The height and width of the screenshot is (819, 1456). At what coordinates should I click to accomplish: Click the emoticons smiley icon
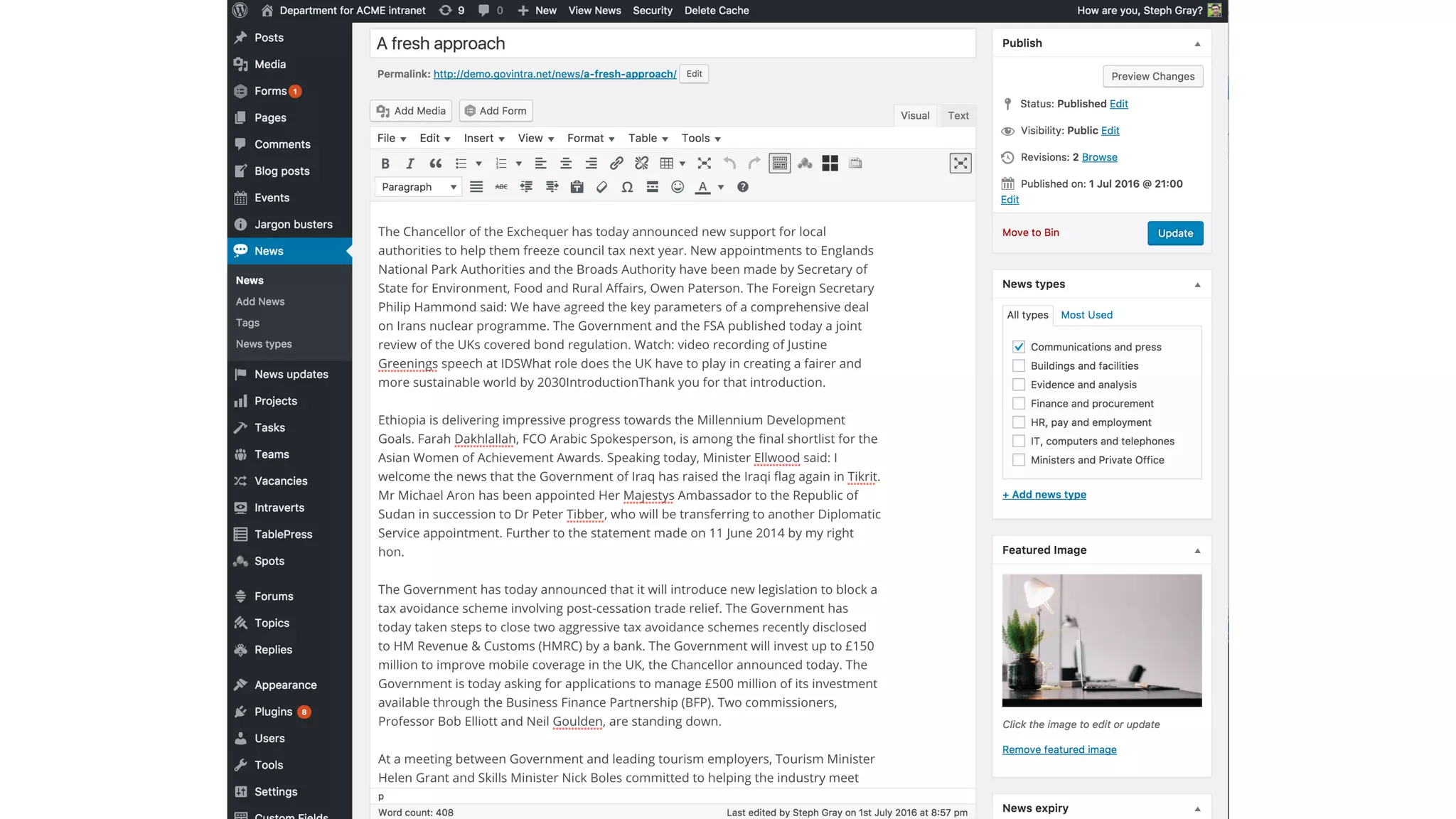click(x=678, y=187)
